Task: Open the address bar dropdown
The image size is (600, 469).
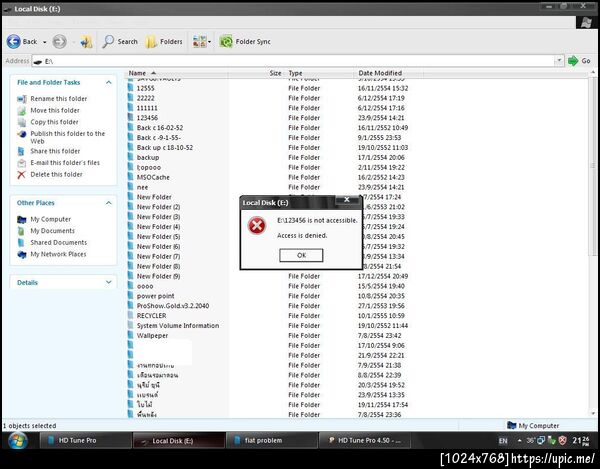Action: coord(559,61)
